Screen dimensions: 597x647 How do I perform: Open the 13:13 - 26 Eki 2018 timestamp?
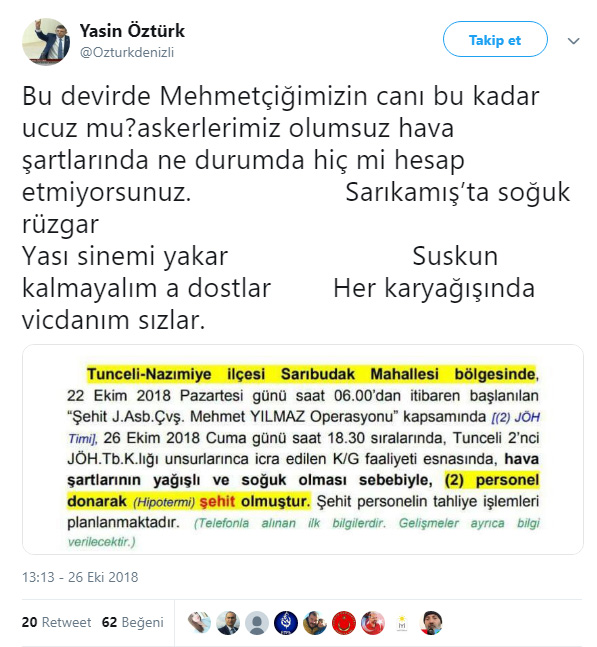[x=80, y=577]
